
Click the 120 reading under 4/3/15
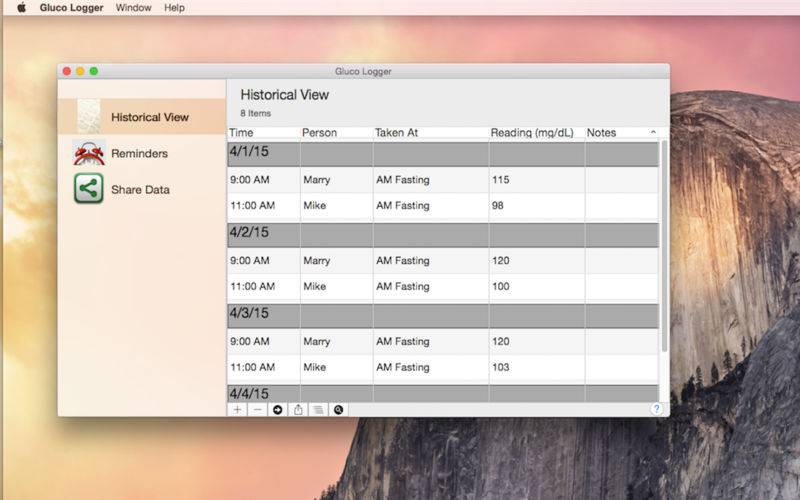[501, 341]
